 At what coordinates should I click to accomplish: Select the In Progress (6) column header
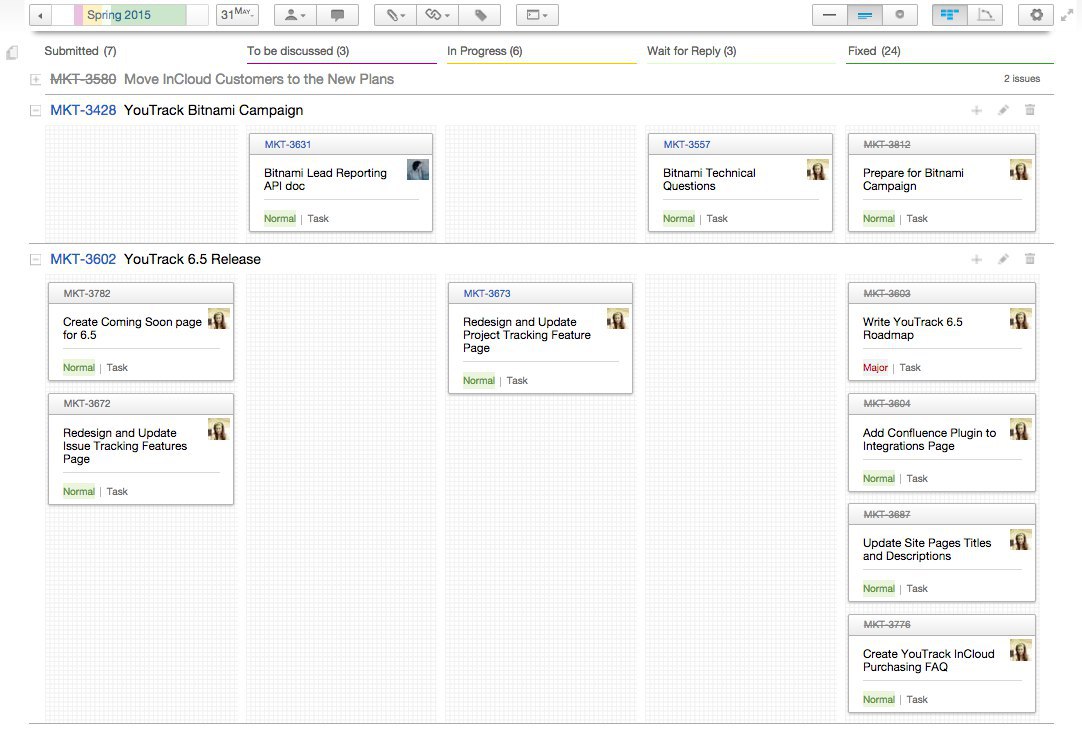(484, 51)
